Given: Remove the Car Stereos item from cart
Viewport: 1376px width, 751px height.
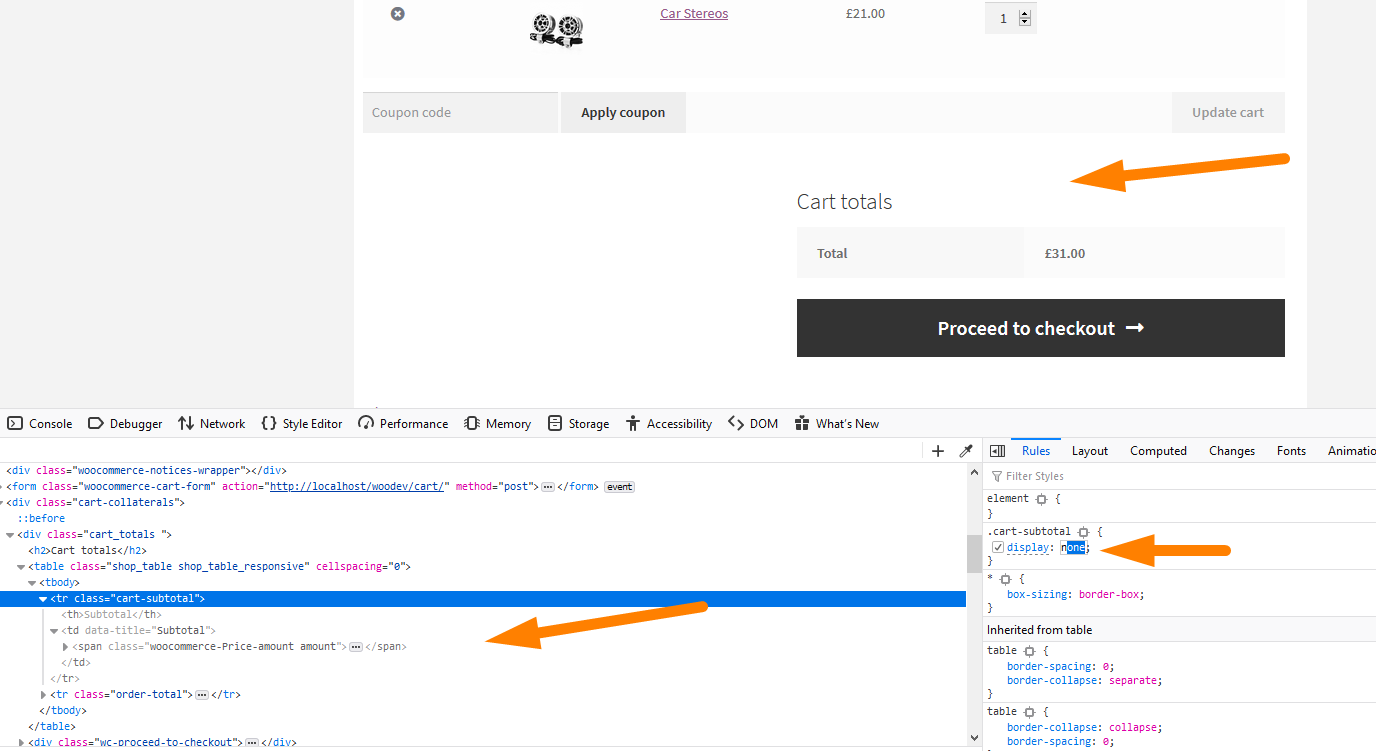Looking at the screenshot, I should pyautogui.click(x=398, y=14).
